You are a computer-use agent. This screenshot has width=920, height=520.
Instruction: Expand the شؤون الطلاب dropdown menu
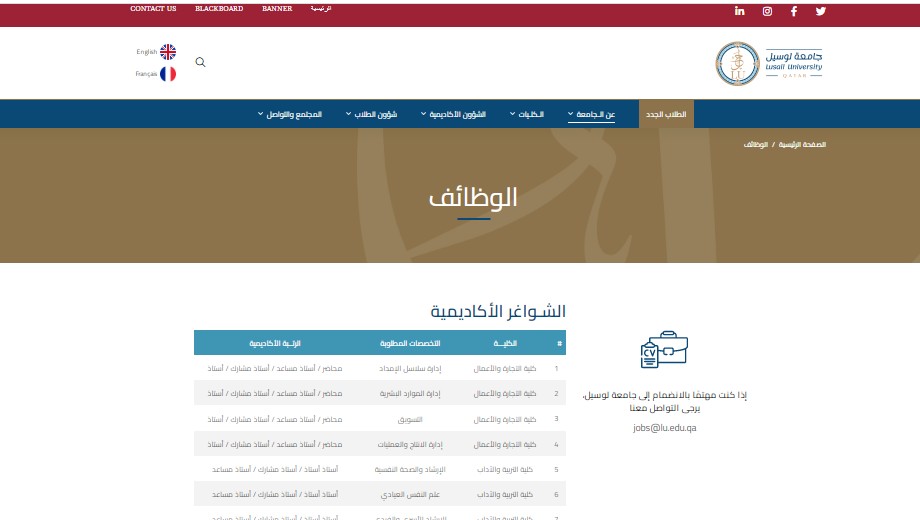tap(371, 114)
